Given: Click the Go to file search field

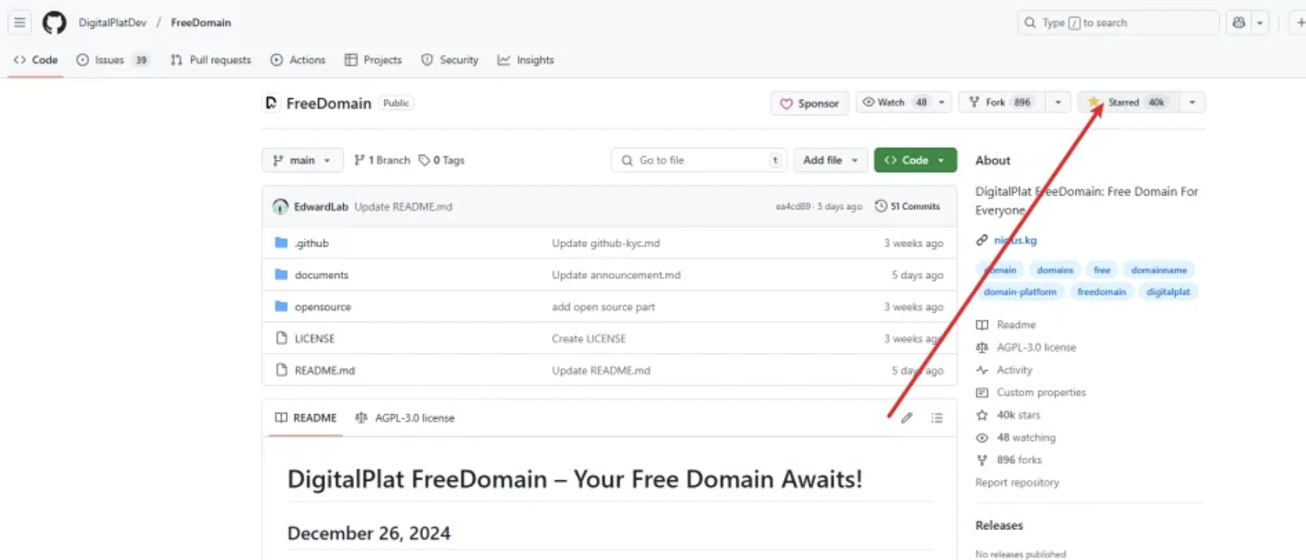Looking at the screenshot, I should (x=699, y=160).
